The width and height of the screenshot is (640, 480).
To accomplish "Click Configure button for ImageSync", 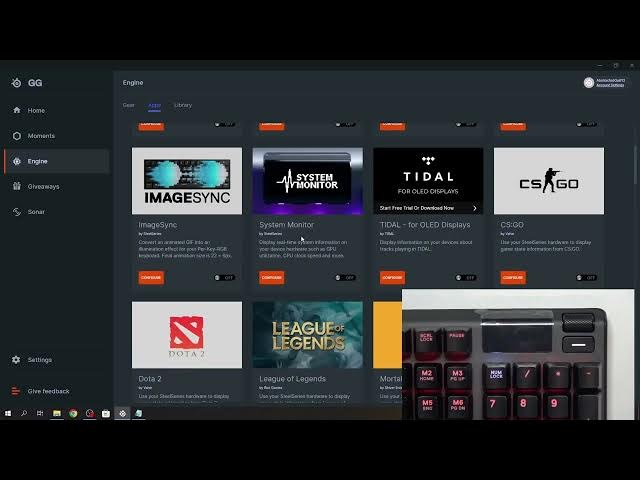I will [151, 278].
